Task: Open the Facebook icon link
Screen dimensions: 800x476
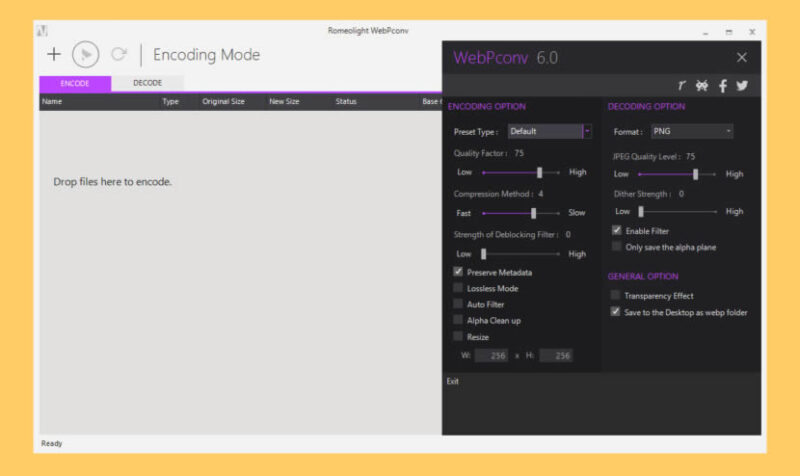Action: click(723, 86)
